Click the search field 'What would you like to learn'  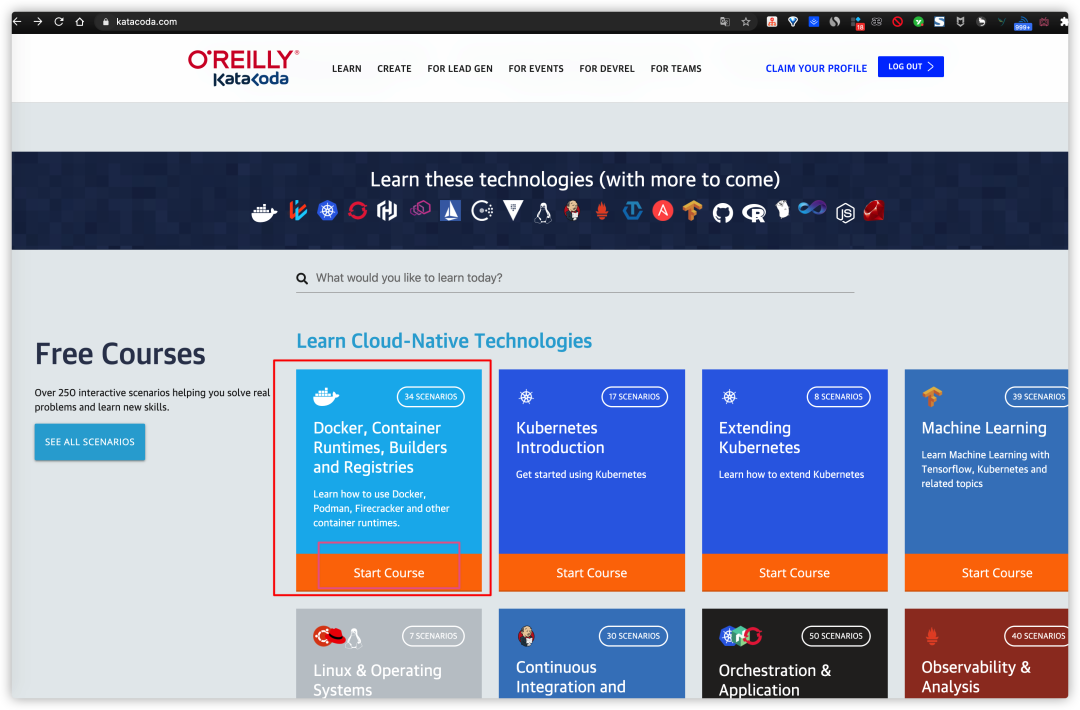click(575, 278)
